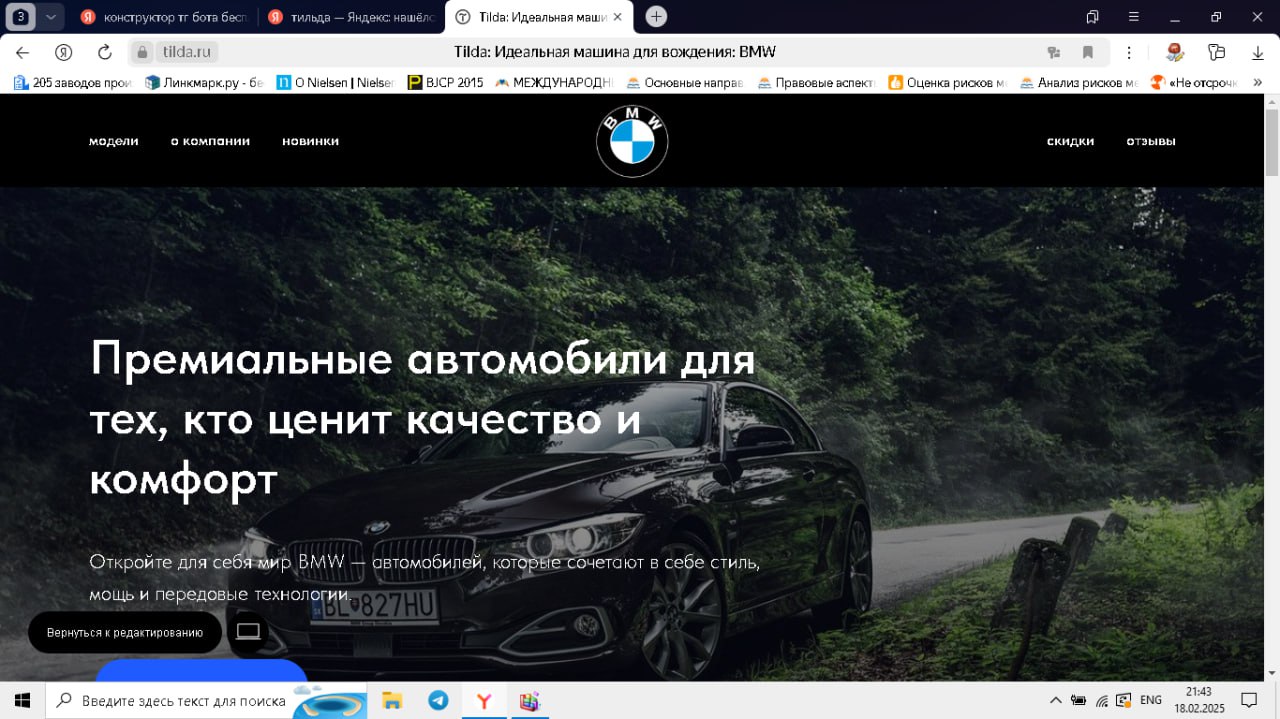Image resolution: width=1280 pixels, height=719 pixels.
Task: Click 'Вернуться к редактированию' button
Action: click(x=125, y=632)
